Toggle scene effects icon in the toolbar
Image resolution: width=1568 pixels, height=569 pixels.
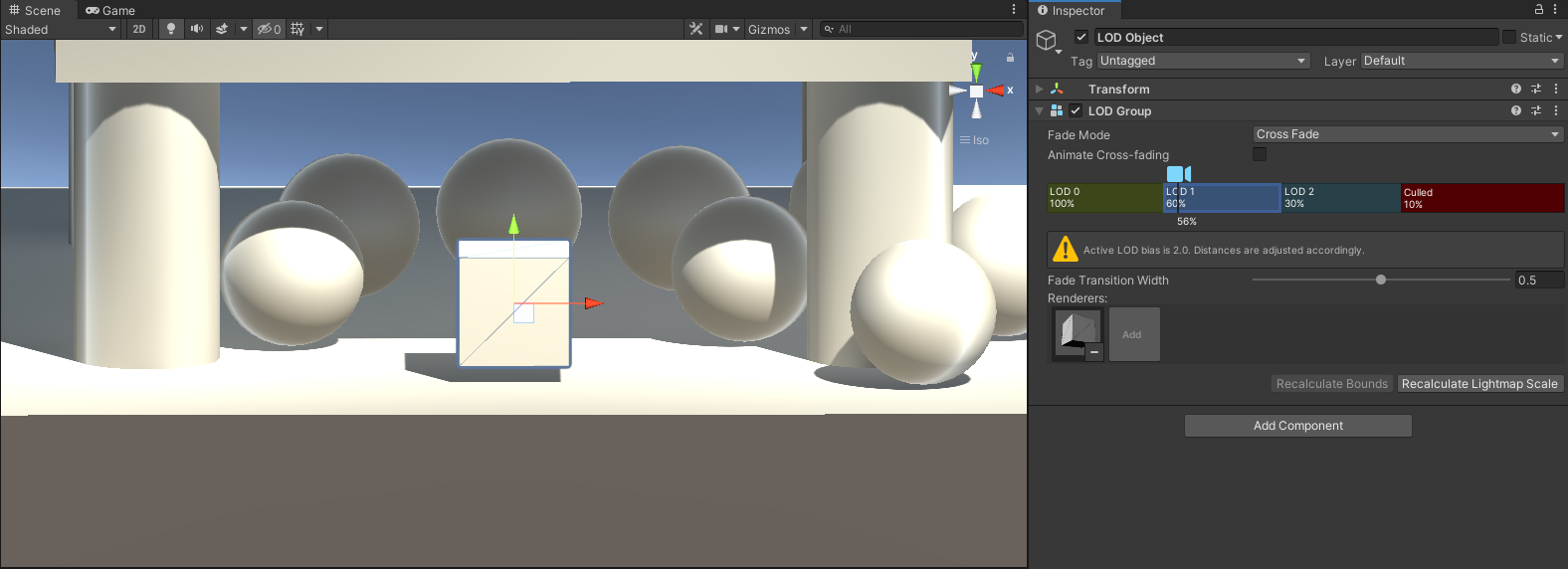(x=222, y=29)
